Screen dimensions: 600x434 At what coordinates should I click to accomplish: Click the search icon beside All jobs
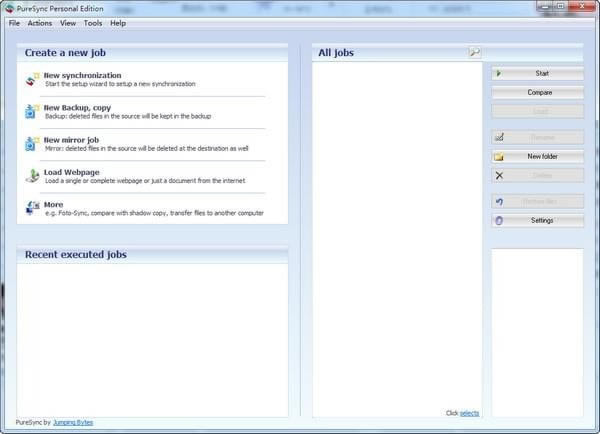click(475, 52)
